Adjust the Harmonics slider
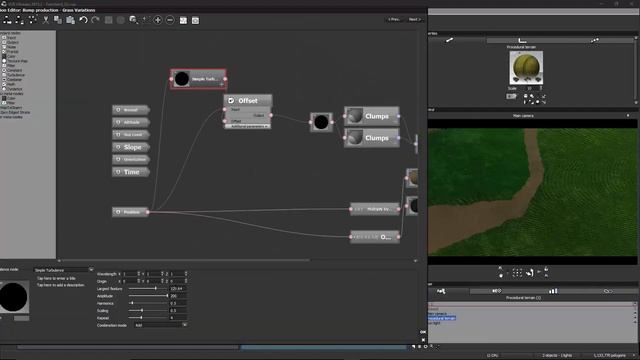This screenshot has width=640, height=360. [149, 303]
